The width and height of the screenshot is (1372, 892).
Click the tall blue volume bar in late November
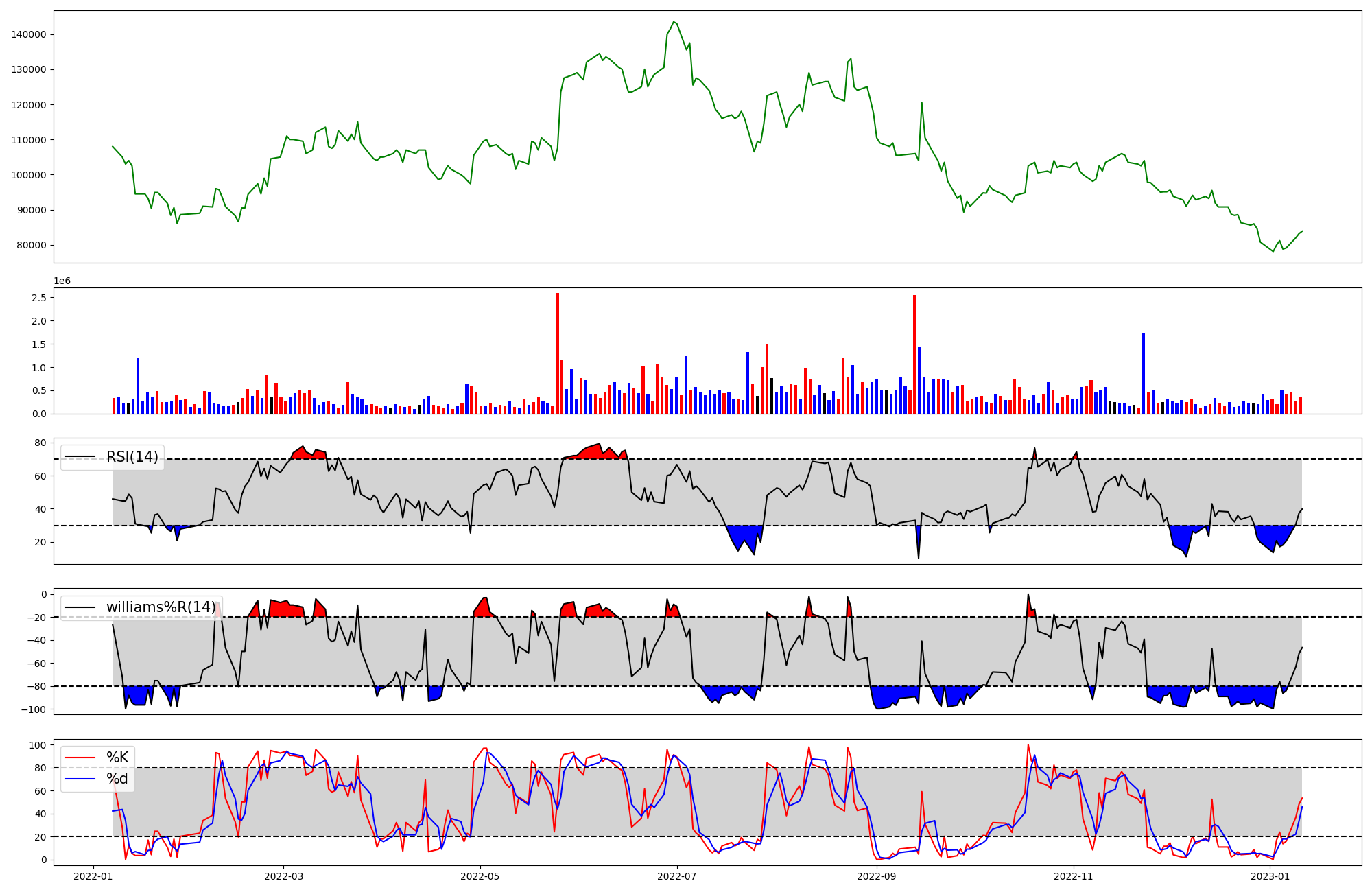1144,373
